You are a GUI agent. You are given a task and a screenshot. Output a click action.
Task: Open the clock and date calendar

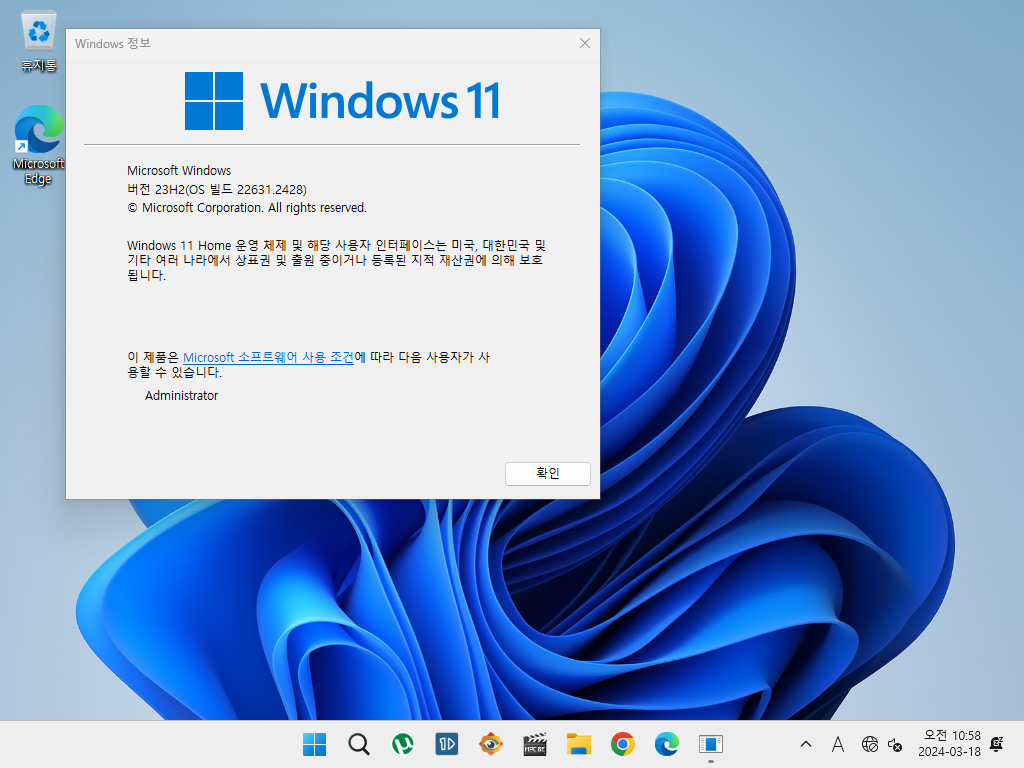(950, 744)
